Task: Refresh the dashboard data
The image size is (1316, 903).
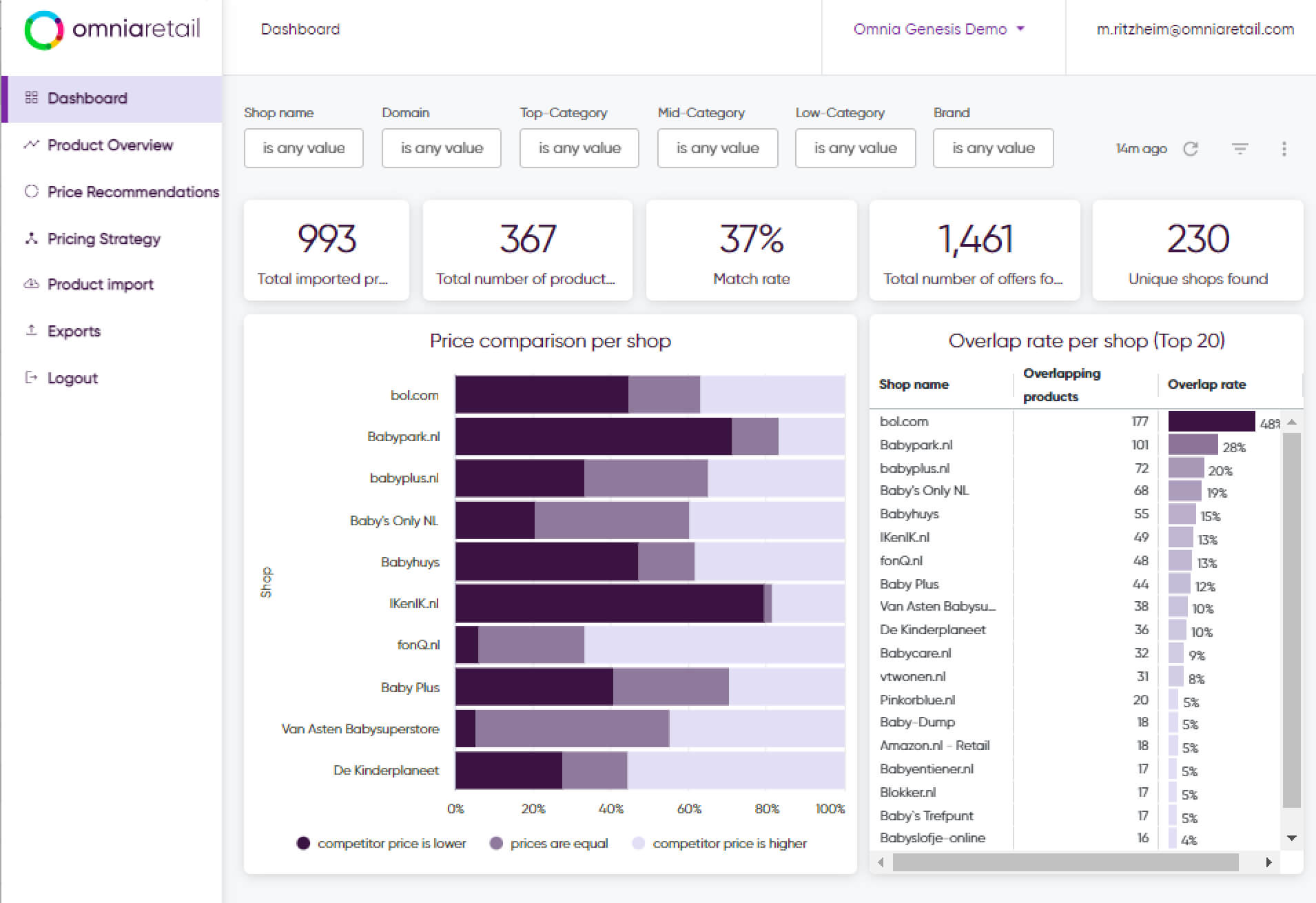Action: point(1191,148)
